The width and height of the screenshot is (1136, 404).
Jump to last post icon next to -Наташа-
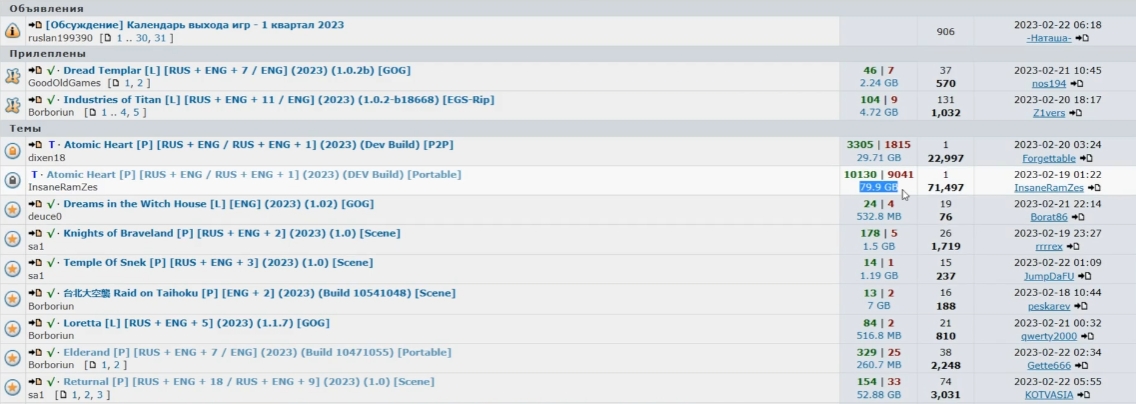pyautogui.click(x=1083, y=38)
